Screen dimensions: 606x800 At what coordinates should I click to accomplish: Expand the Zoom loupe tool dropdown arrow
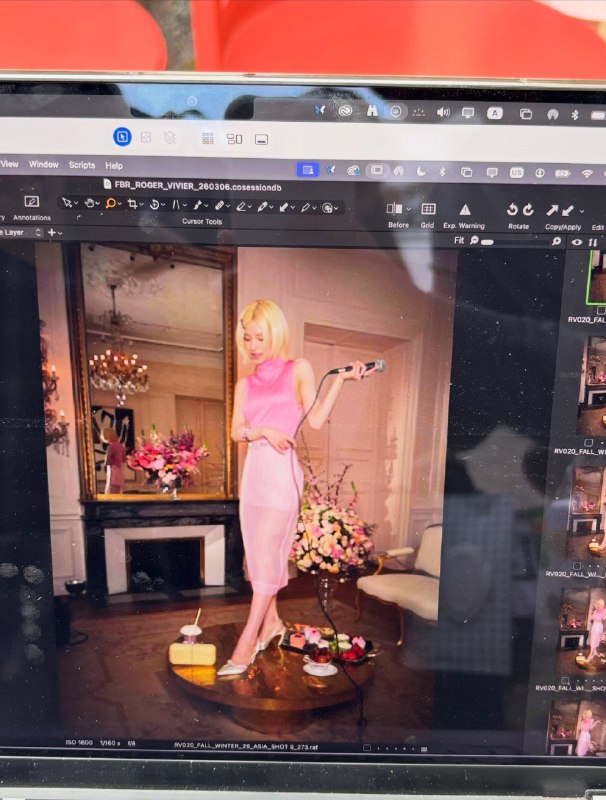coord(119,205)
